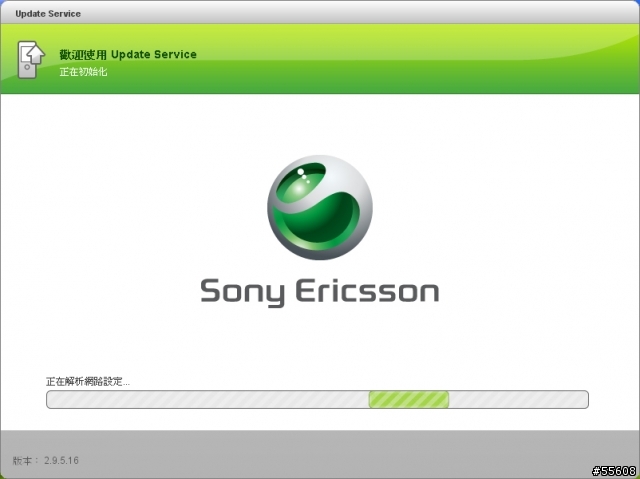640x479 pixels.
Task: Click the phone update icon in header
Action: [x=31, y=60]
